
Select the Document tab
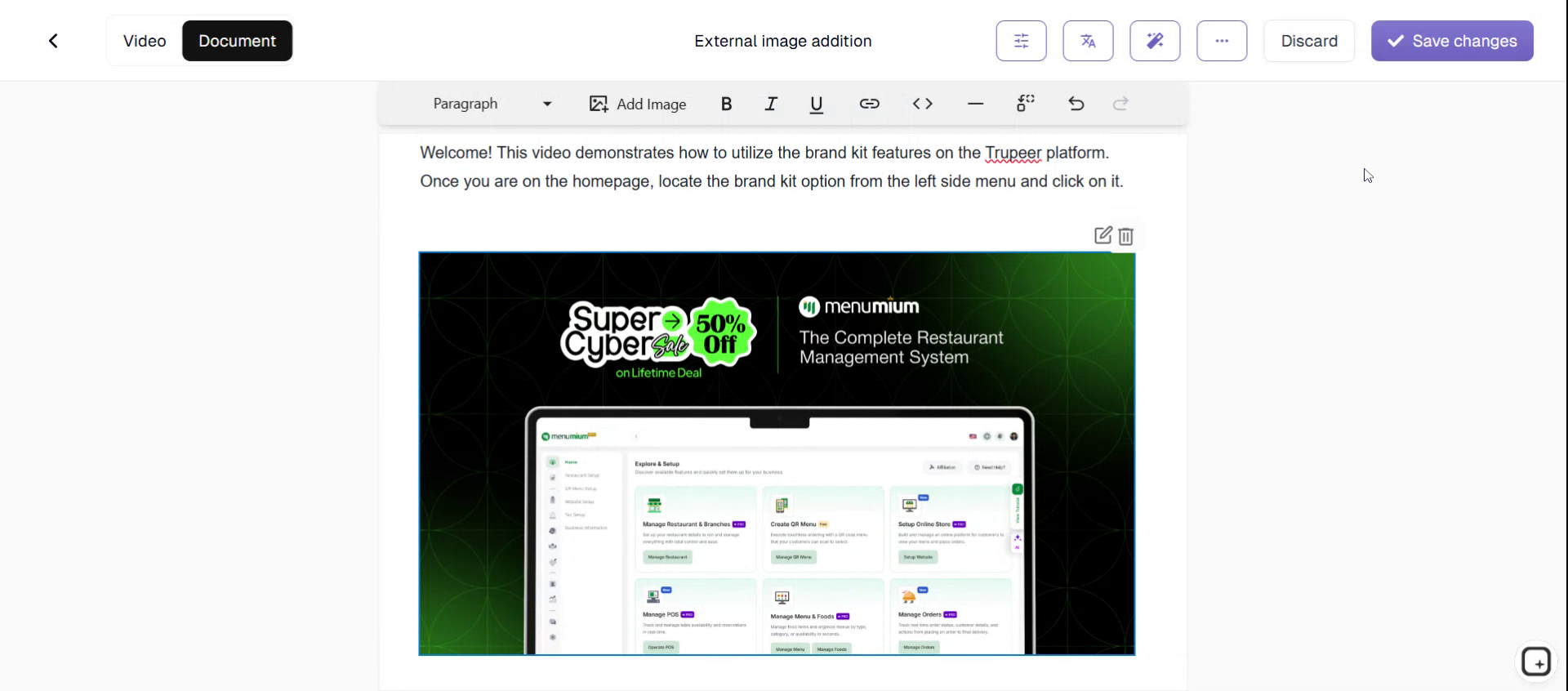[237, 41]
